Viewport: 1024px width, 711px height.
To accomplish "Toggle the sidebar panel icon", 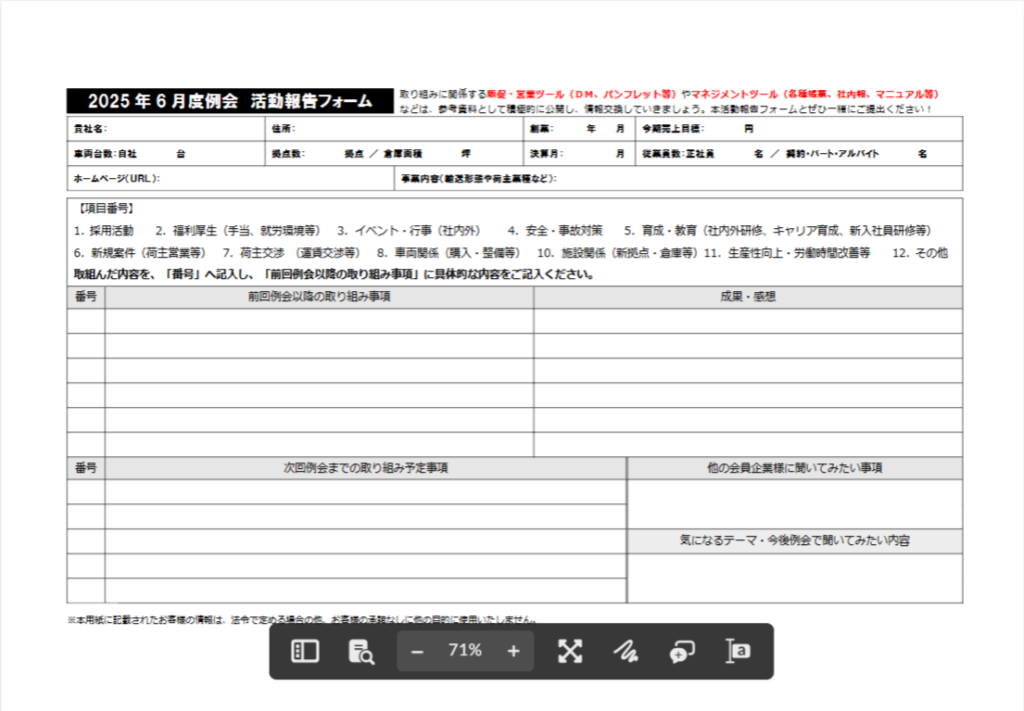I will coord(304,651).
